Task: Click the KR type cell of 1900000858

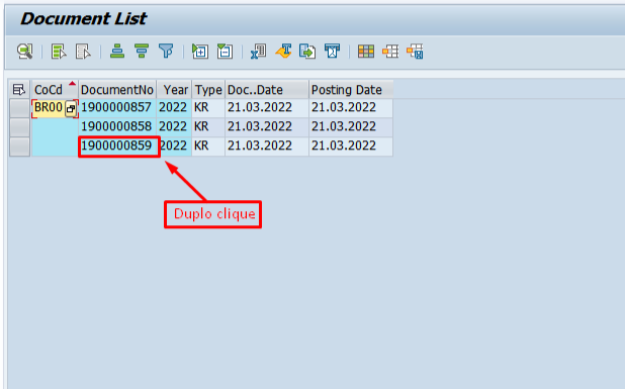Action: pos(208,127)
